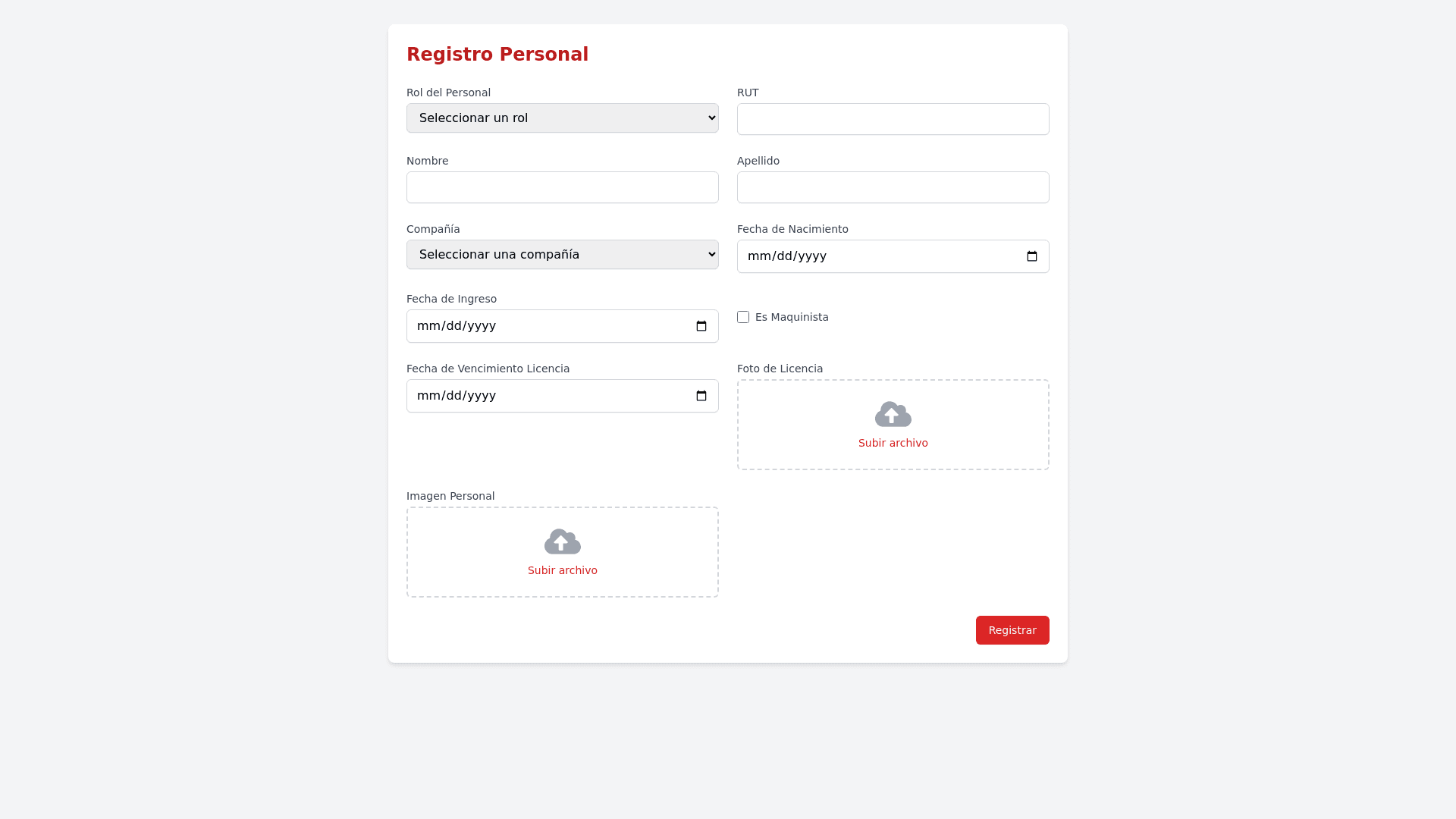Enable the Es Maquinista checkbox
1456x819 pixels.
(743, 317)
